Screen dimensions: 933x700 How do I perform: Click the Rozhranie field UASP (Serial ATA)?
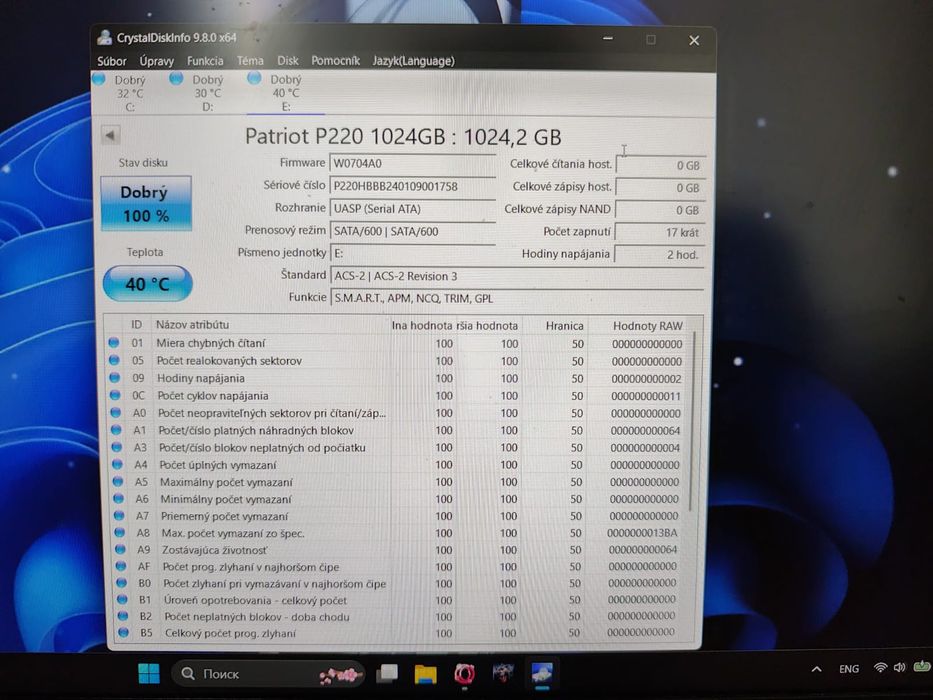tap(412, 209)
